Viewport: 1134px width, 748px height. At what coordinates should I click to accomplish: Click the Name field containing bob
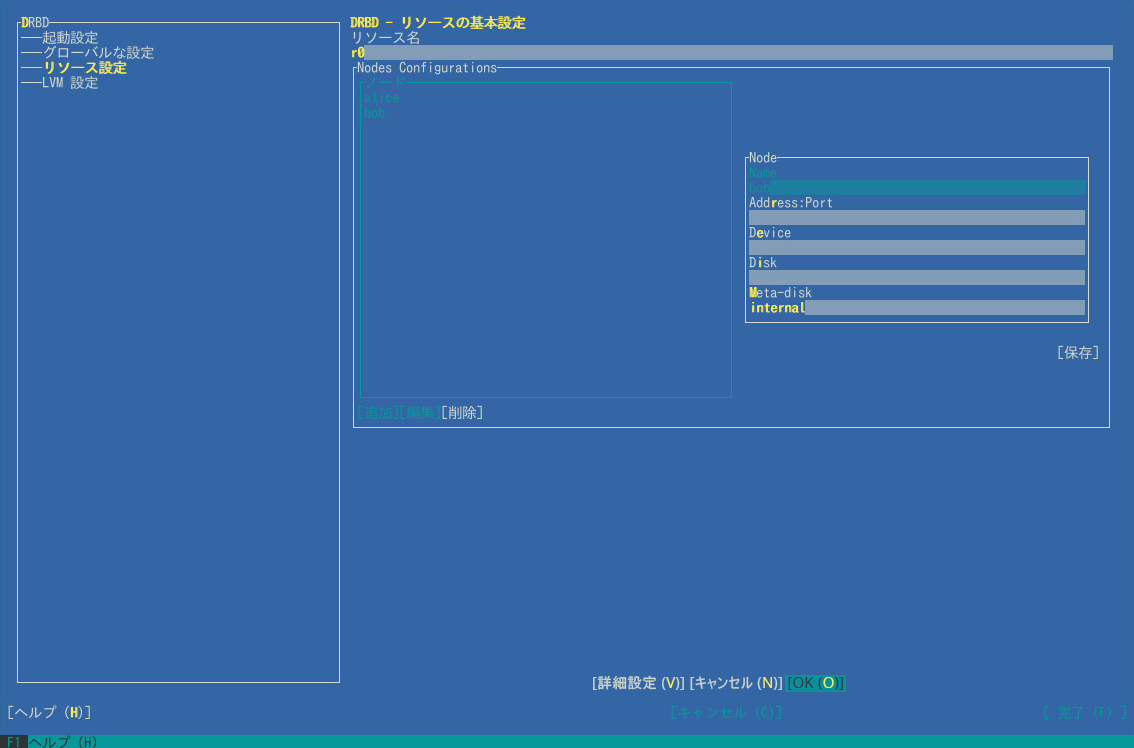(x=916, y=188)
